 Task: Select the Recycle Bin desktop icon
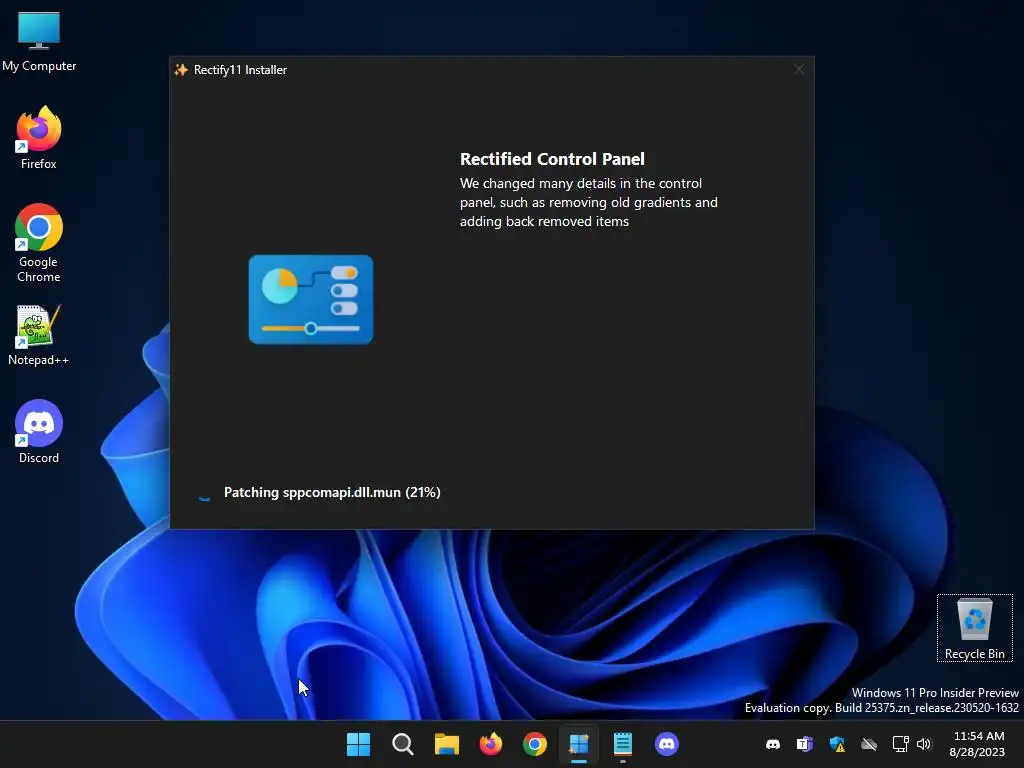coord(974,628)
